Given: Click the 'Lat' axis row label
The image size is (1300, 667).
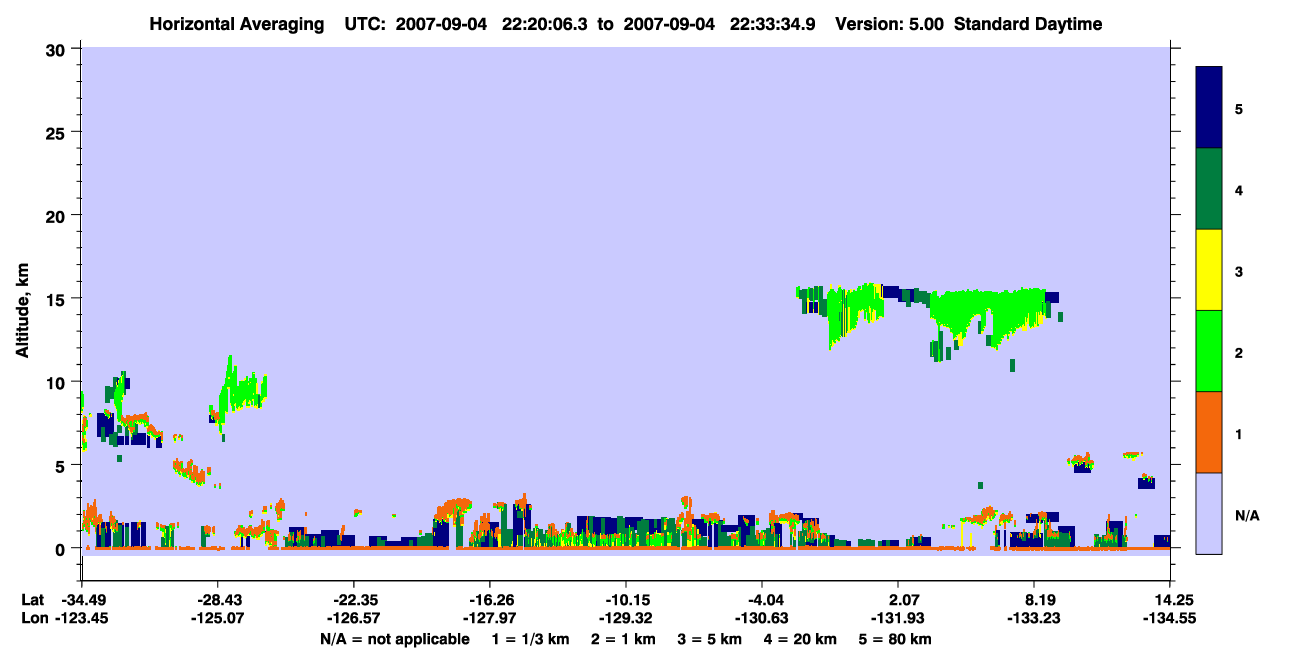Looking at the screenshot, I should (33, 599).
